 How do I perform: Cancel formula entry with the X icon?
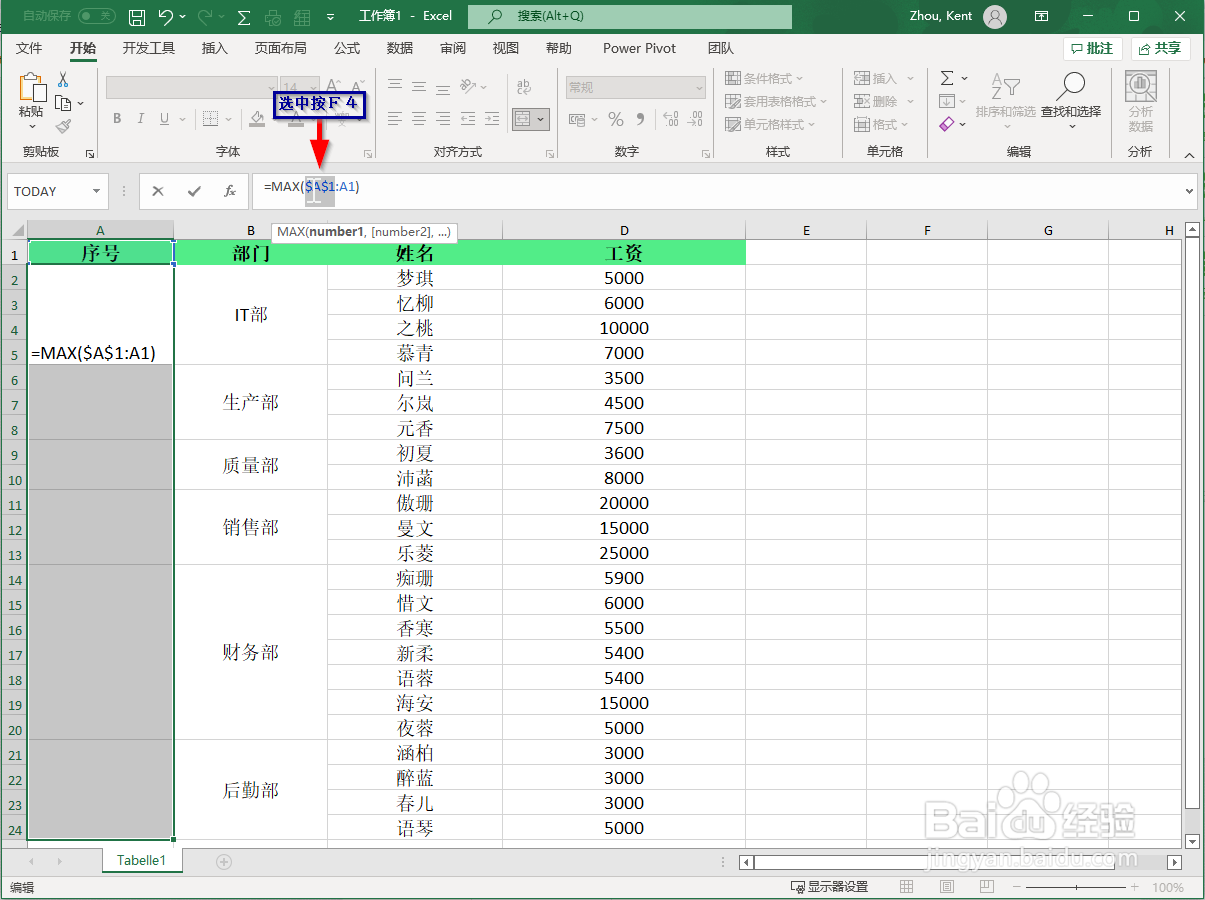[x=158, y=191]
